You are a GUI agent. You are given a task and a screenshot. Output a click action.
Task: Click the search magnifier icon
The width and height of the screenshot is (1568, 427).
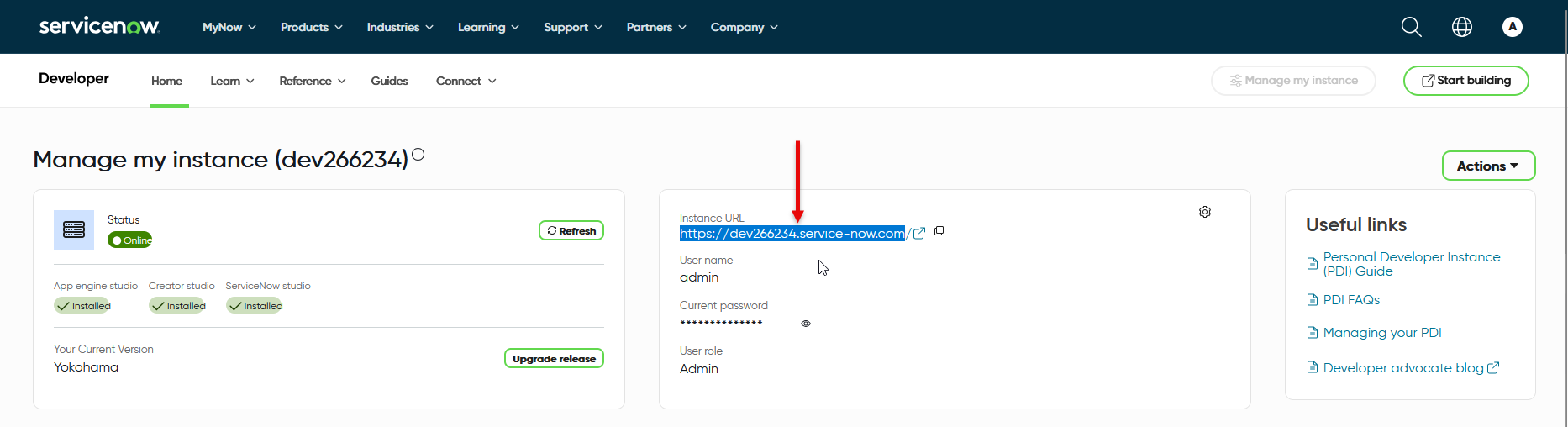click(x=1411, y=27)
